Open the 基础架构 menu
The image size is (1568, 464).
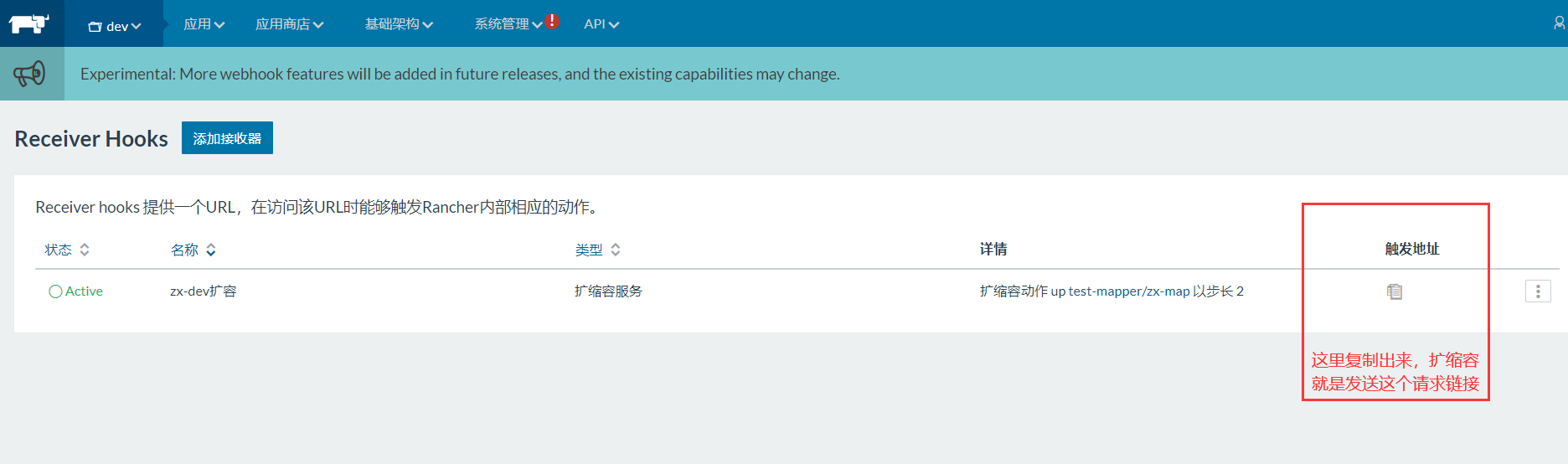click(398, 24)
